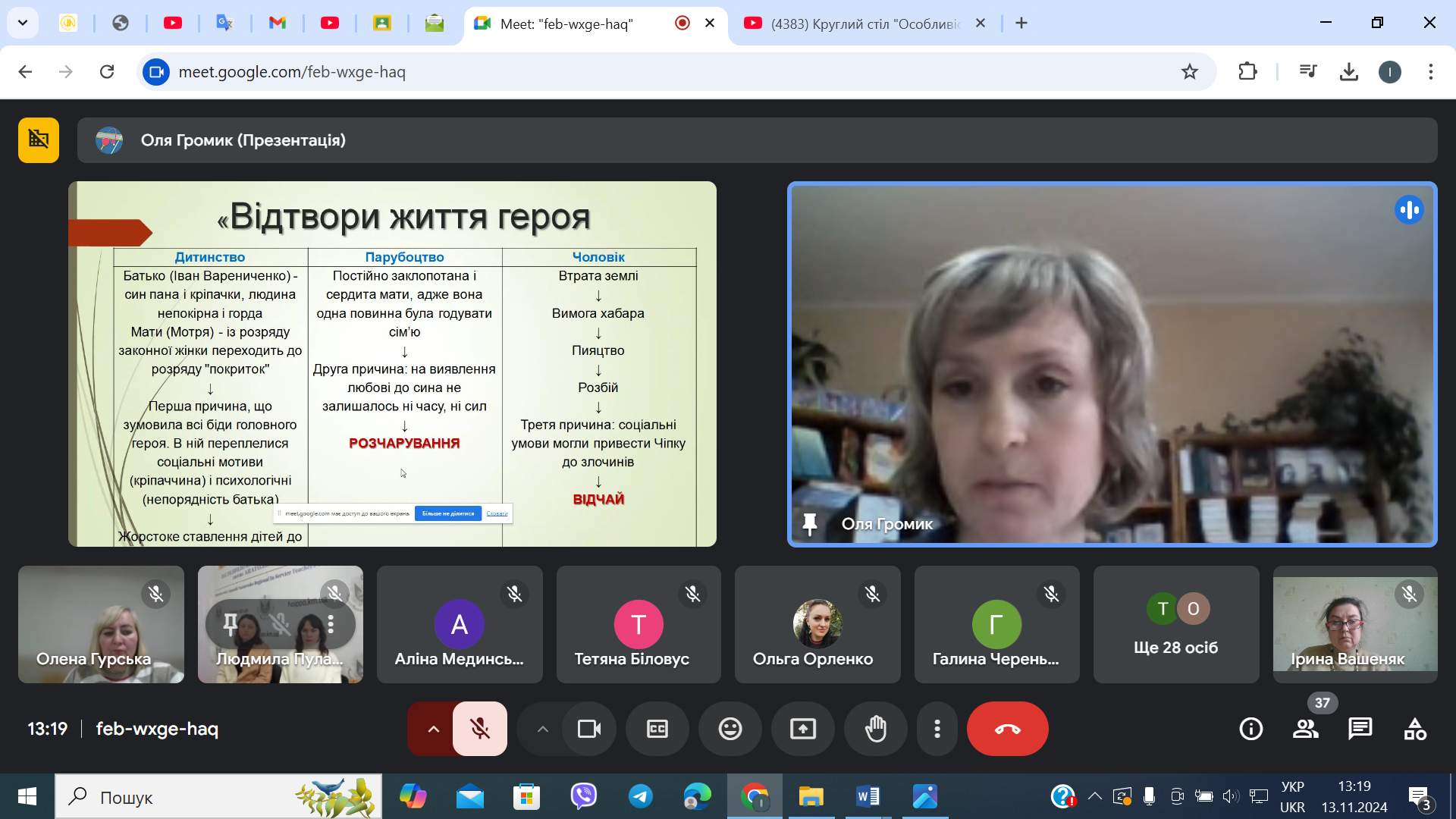Toggle the microphone mute button
Viewport: 1456px width, 819px height.
click(x=480, y=729)
